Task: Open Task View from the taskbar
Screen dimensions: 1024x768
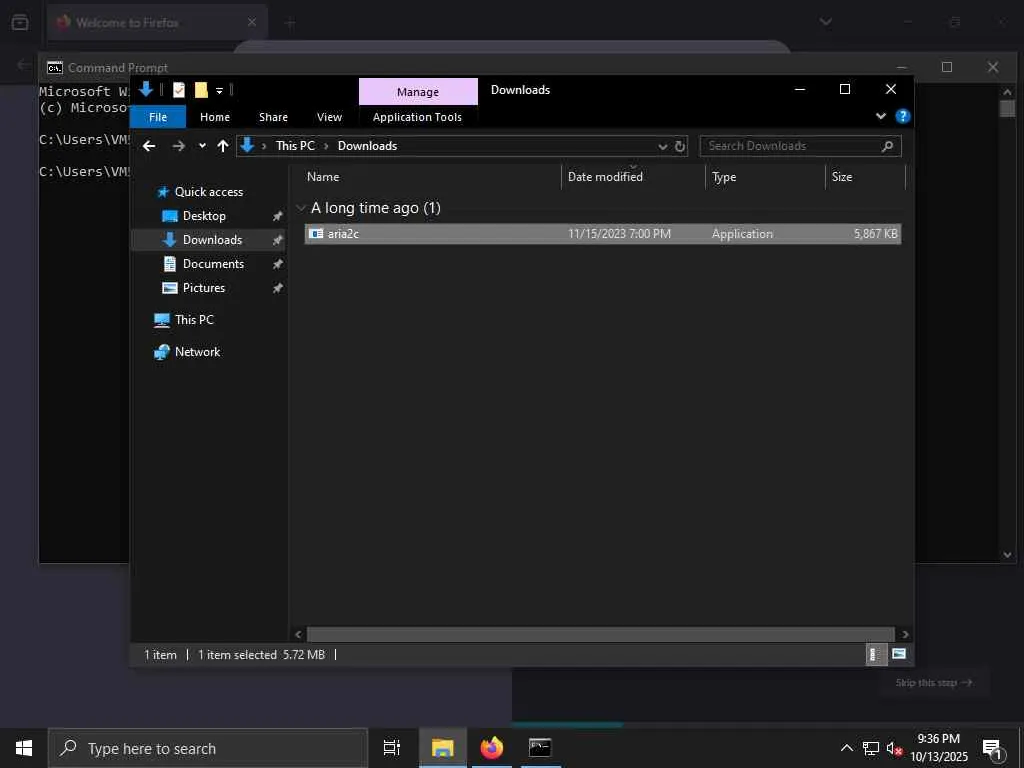Action: coord(392,748)
